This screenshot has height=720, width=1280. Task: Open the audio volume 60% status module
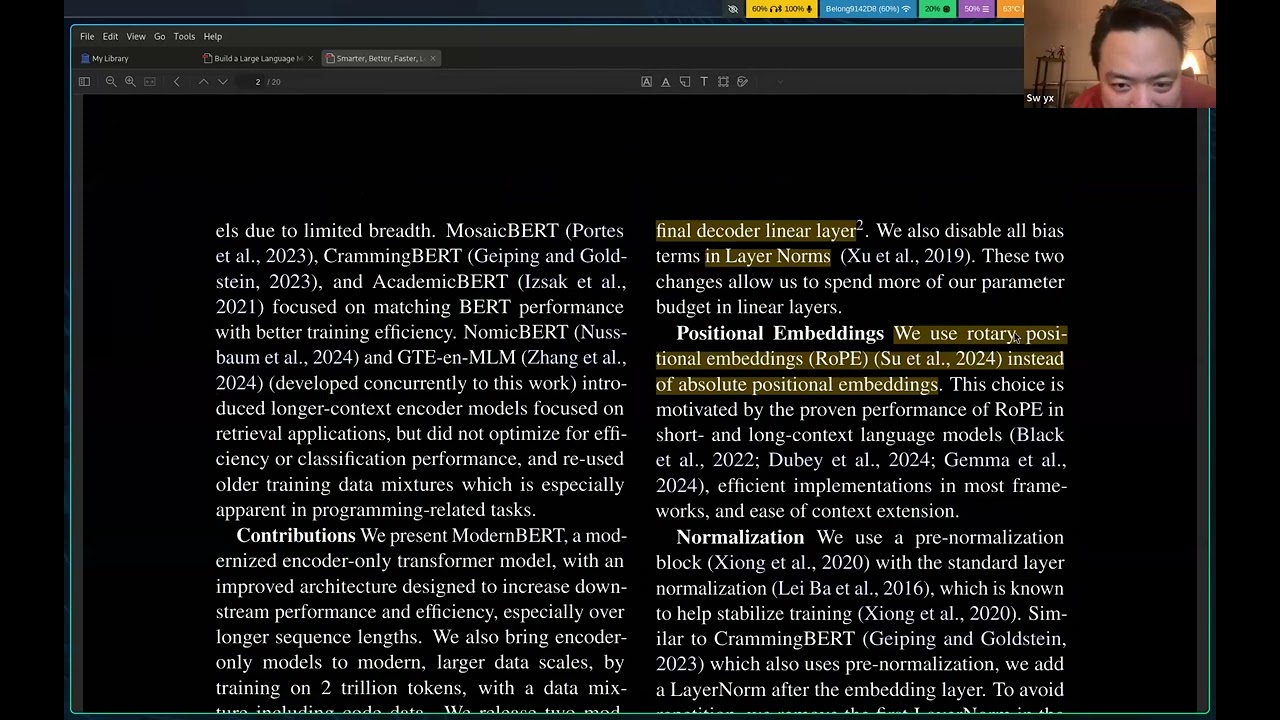pos(781,9)
